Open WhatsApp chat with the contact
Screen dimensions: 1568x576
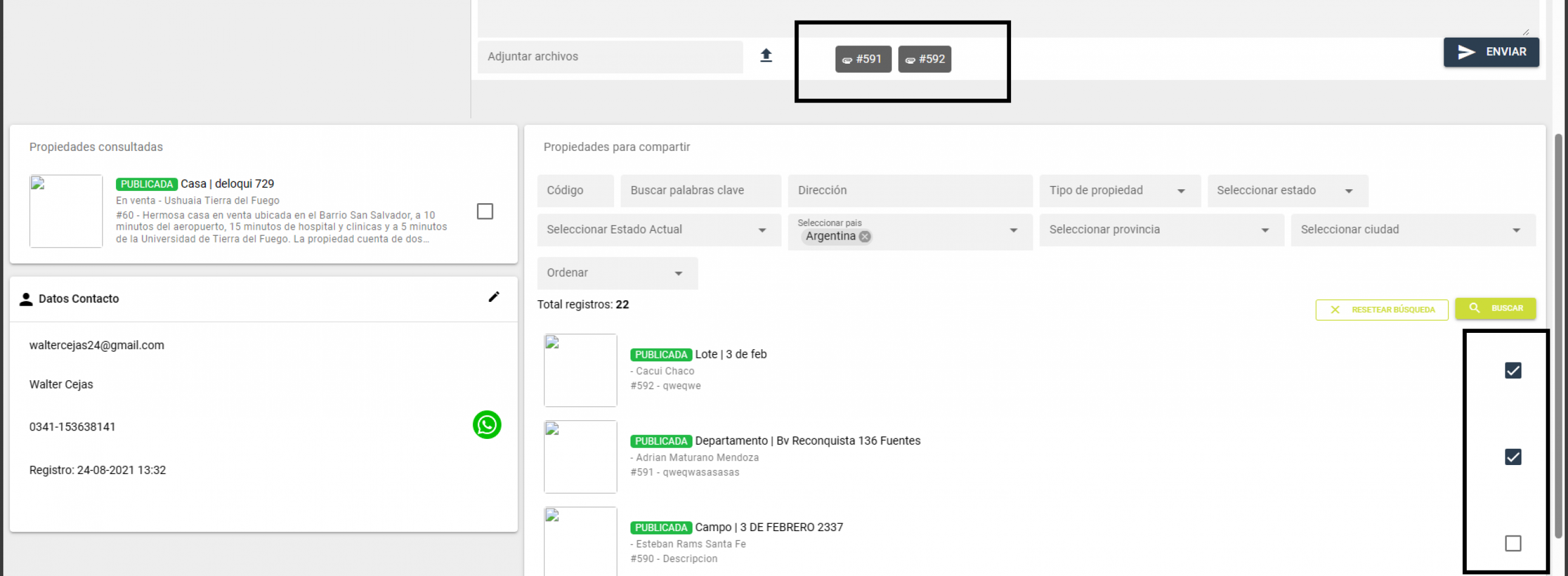[x=486, y=424]
